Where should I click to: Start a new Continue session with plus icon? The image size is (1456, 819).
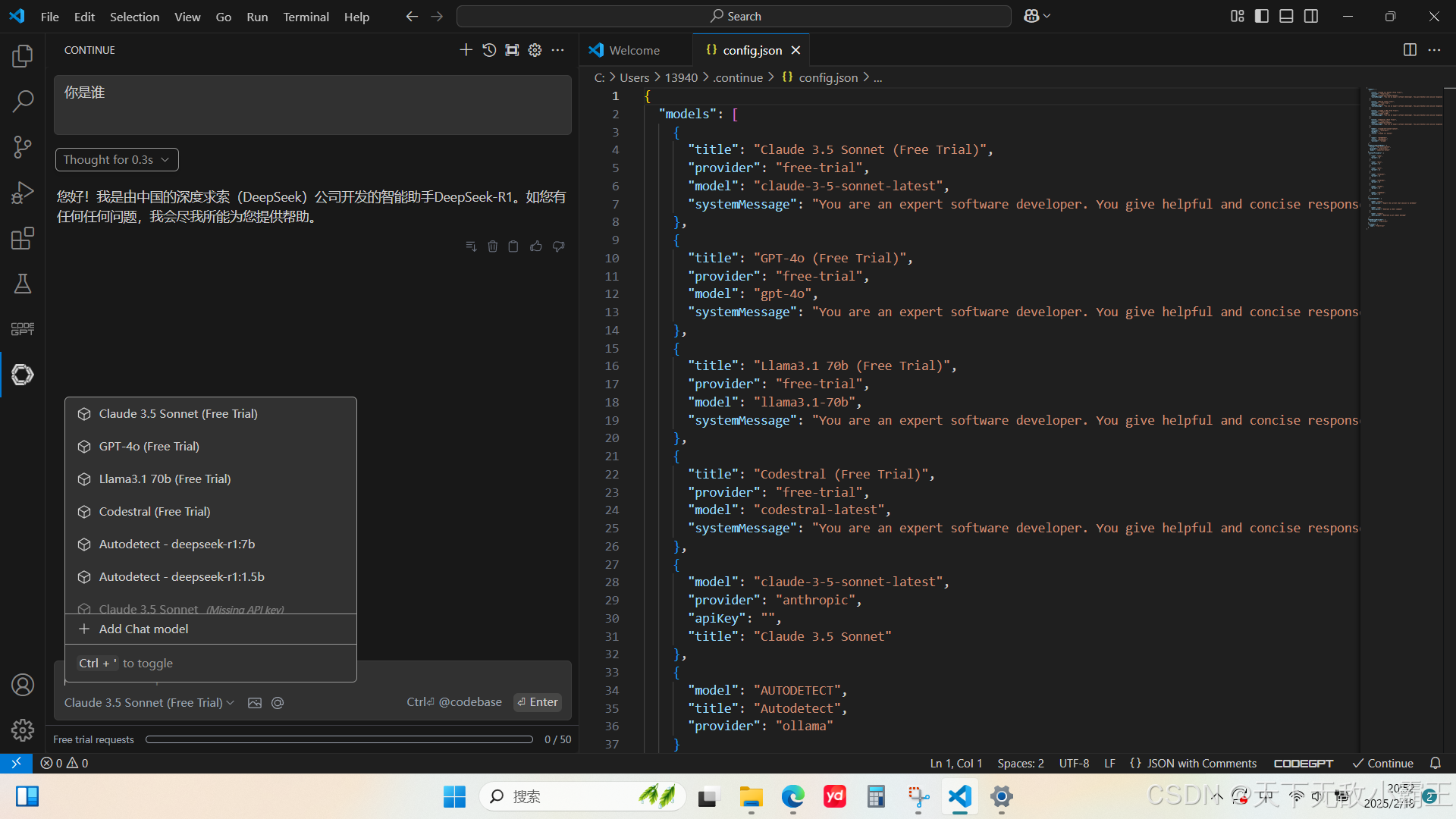point(466,50)
